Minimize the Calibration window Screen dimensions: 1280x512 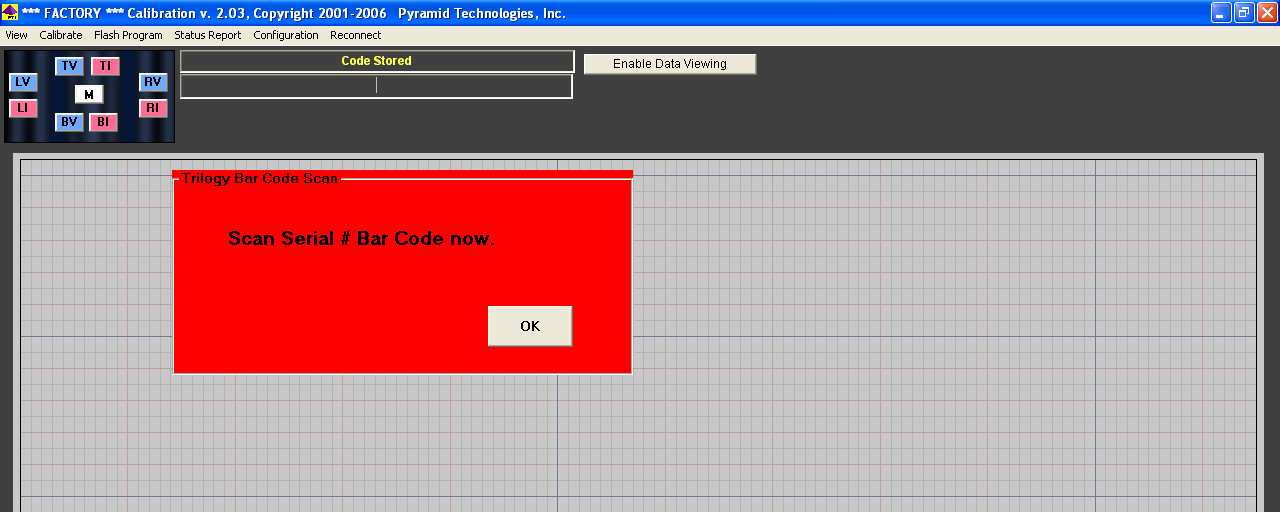(1221, 13)
